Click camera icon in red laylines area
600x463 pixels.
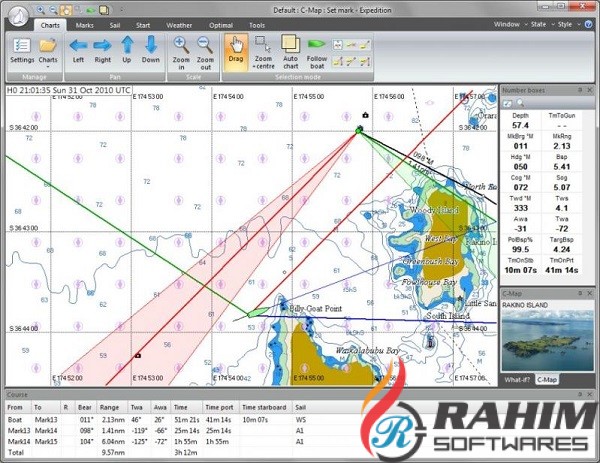[138, 355]
